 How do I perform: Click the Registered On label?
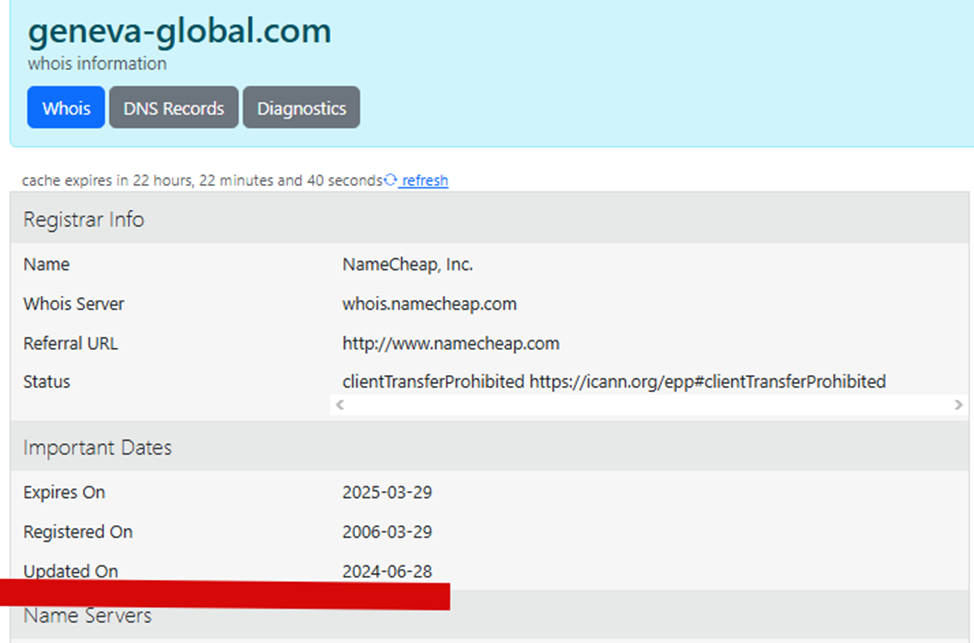[x=78, y=532]
